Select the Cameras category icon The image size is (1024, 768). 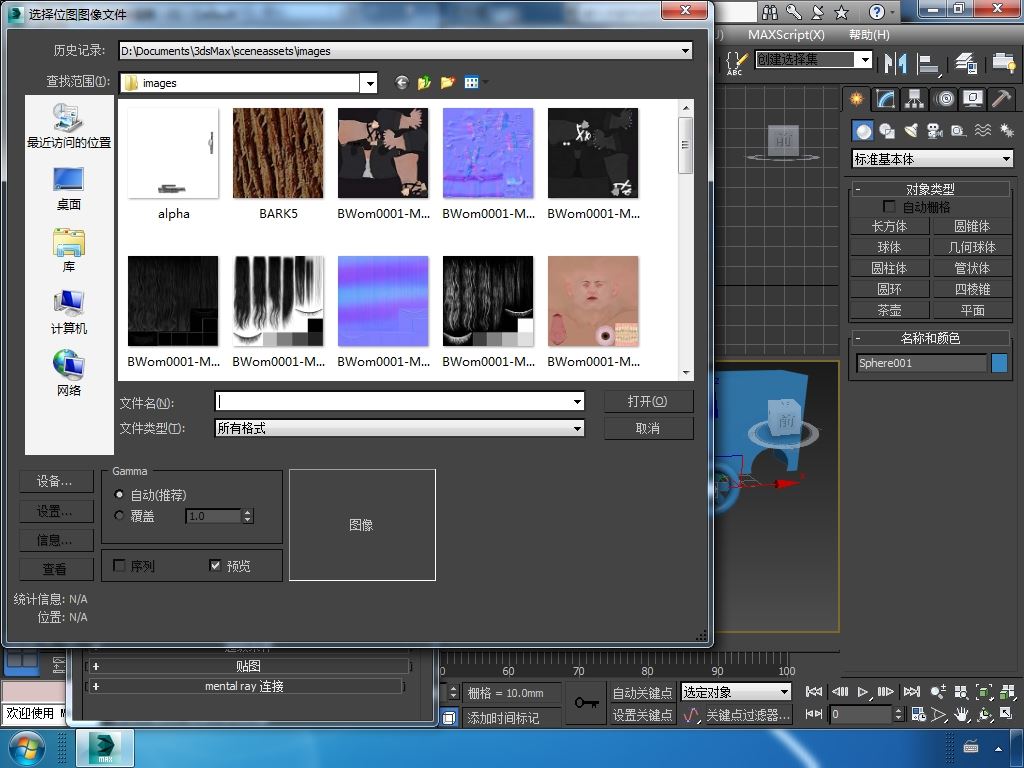pos(935,131)
